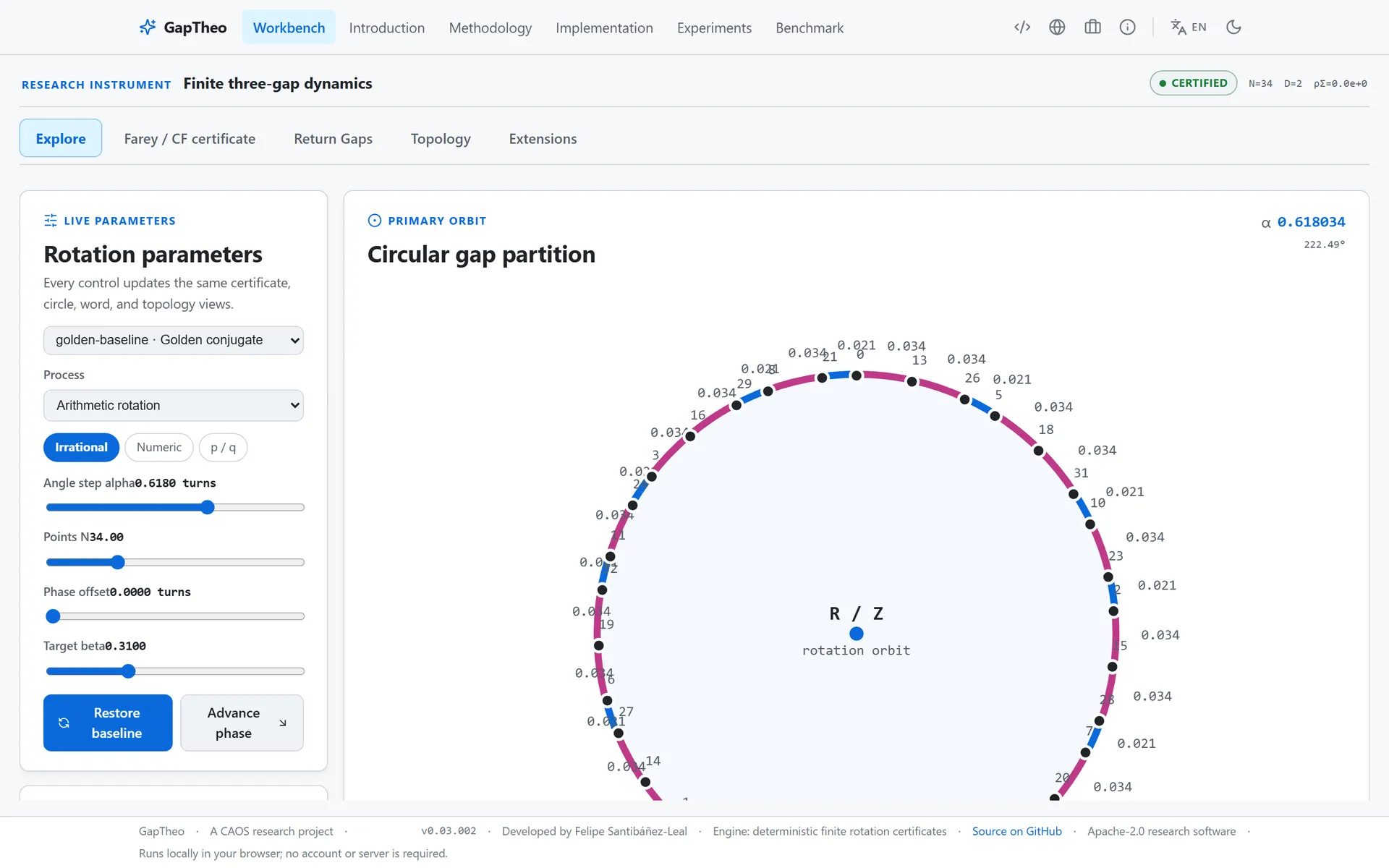Click the Advance phase button
The height and width of the screenshot is (868, 1389).
coord(242,723)
